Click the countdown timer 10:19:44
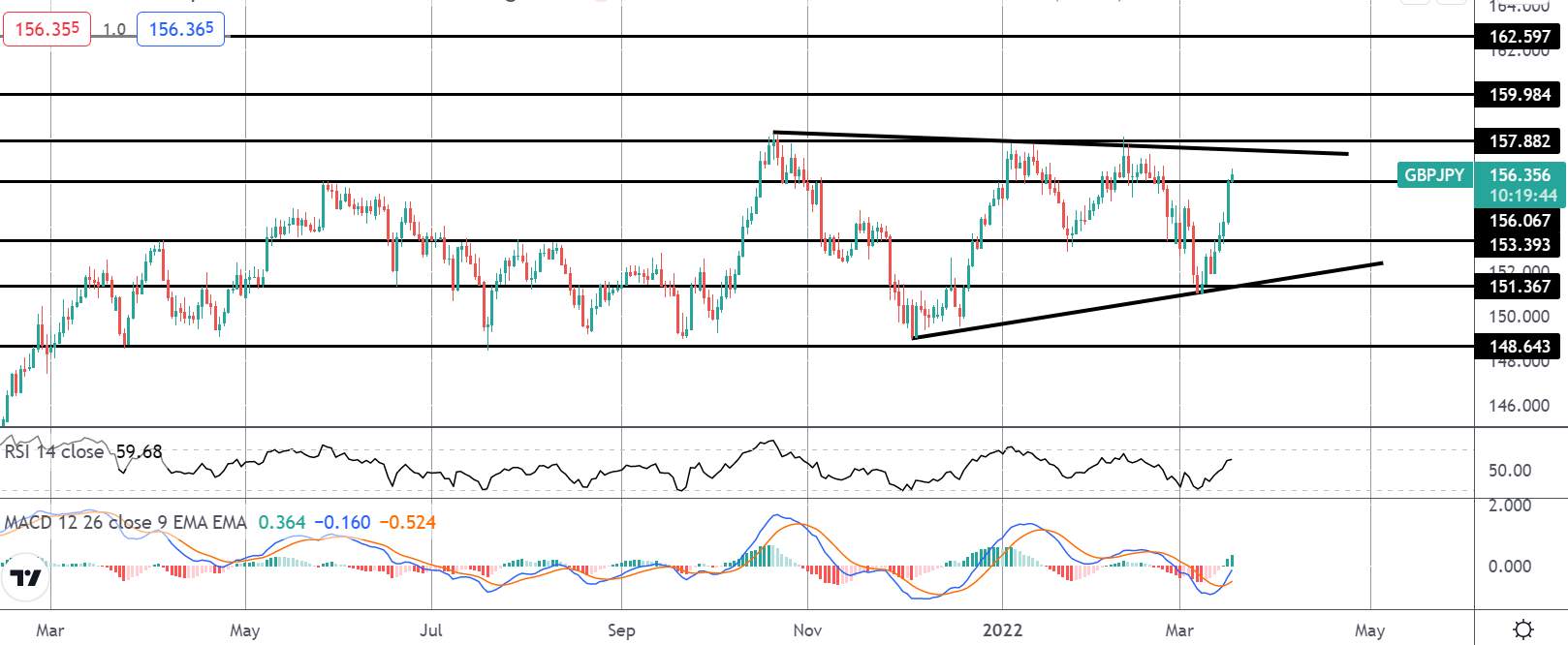 1522,196
